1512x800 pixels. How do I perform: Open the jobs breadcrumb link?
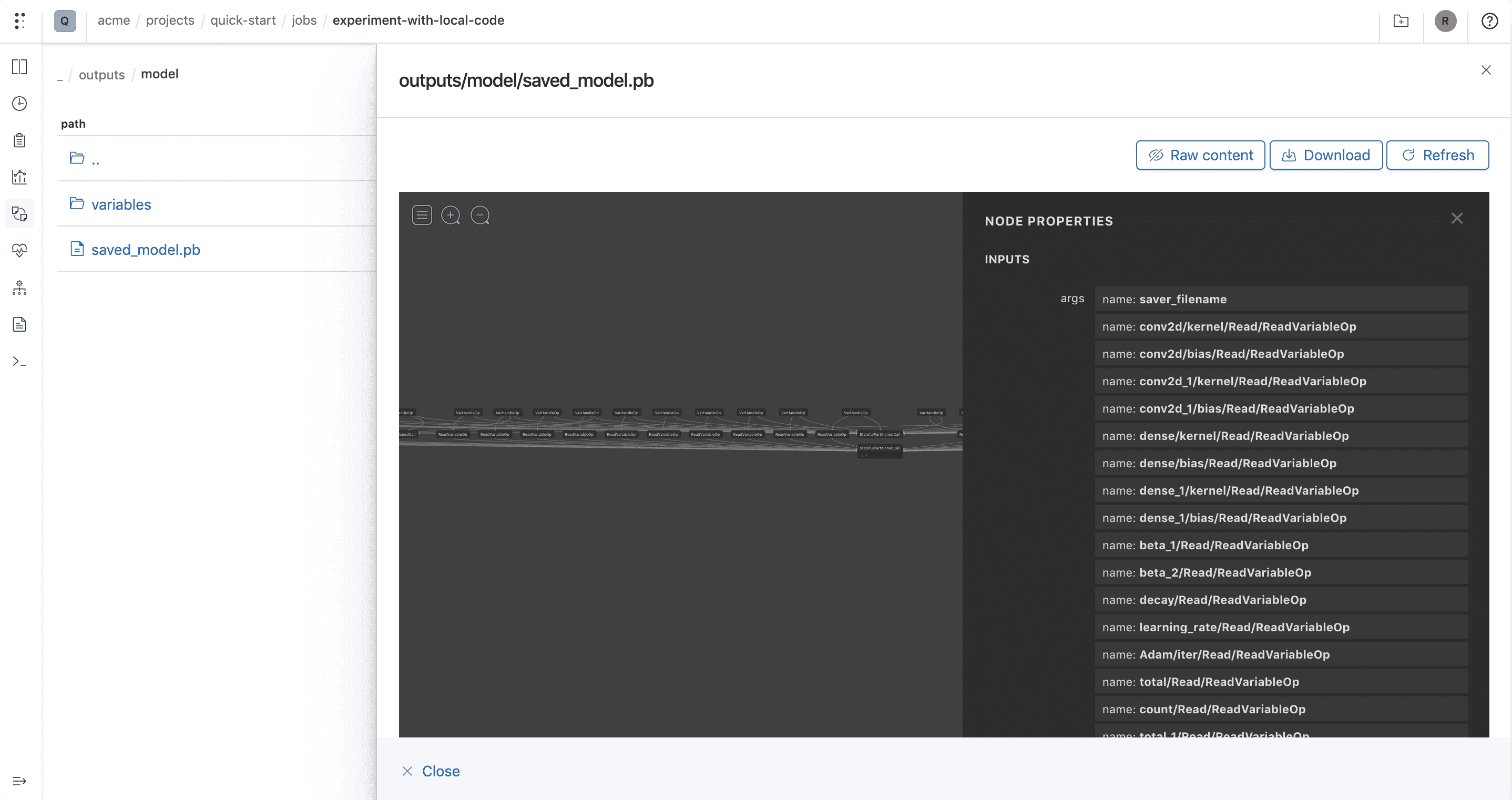pyautogui.click(x=304, y=20)
